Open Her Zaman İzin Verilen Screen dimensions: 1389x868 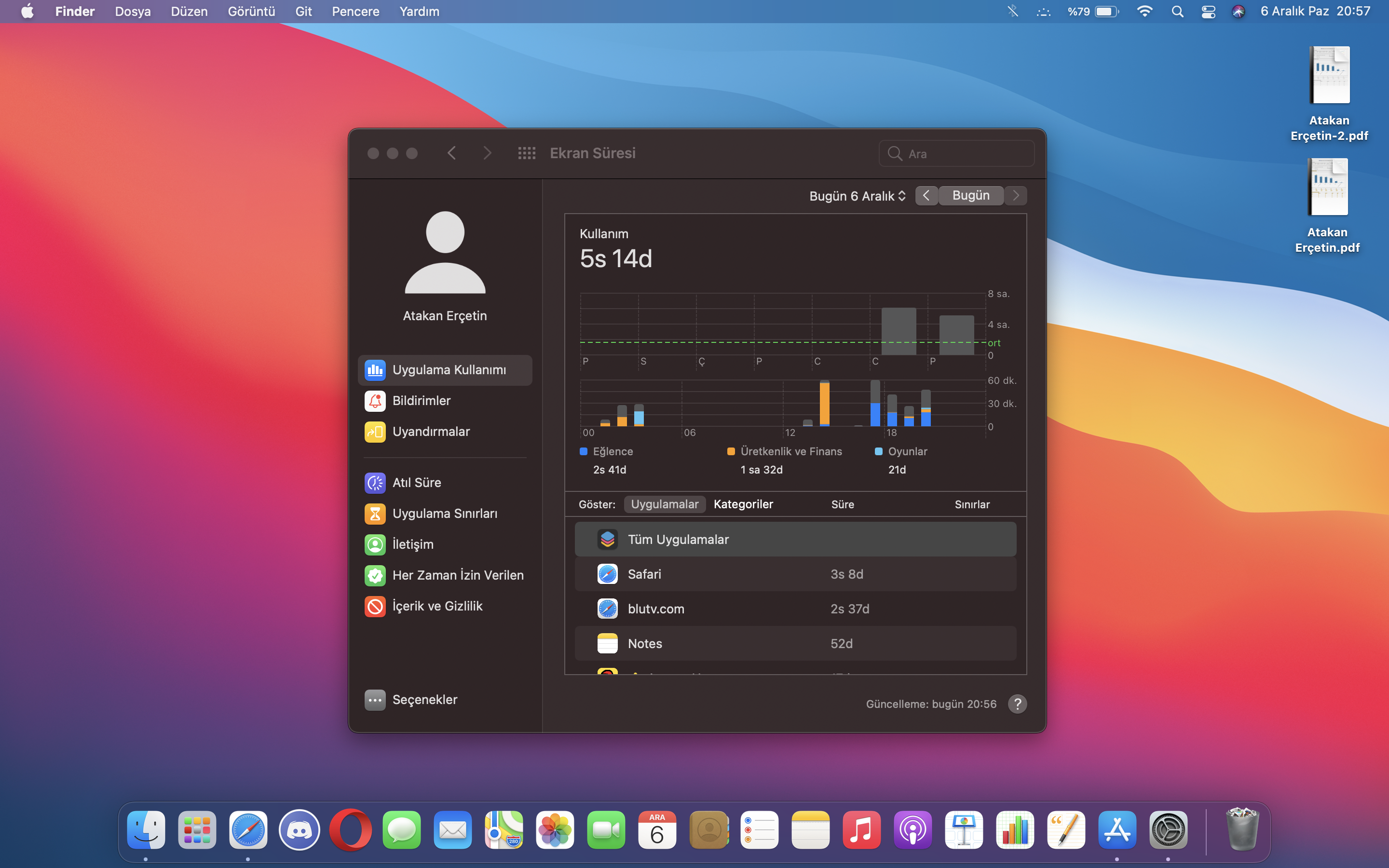[x=445, y=575]
